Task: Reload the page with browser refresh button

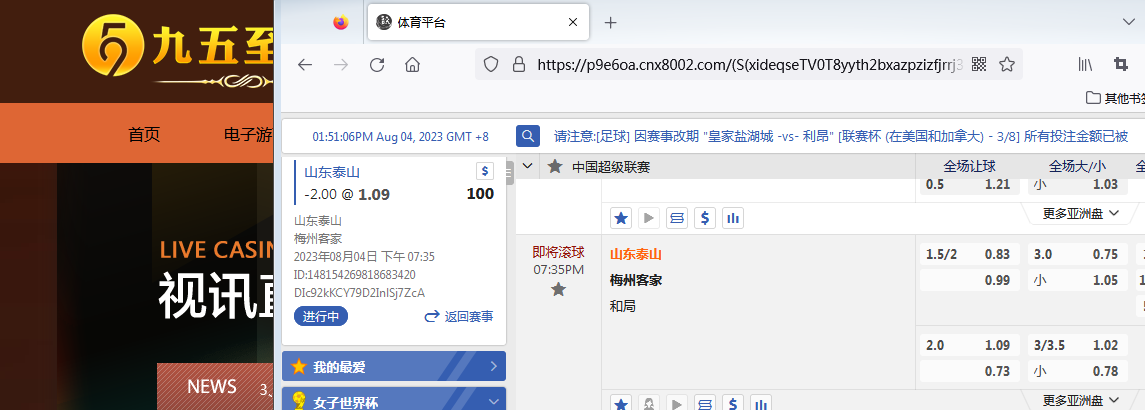Action: pos(377,65)
